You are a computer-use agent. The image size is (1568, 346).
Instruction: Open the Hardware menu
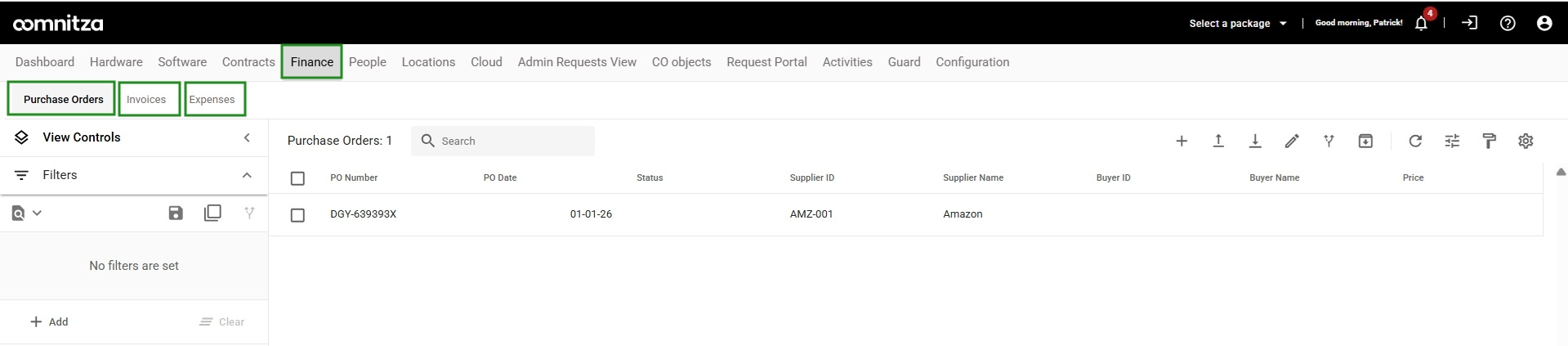point(116,62)
